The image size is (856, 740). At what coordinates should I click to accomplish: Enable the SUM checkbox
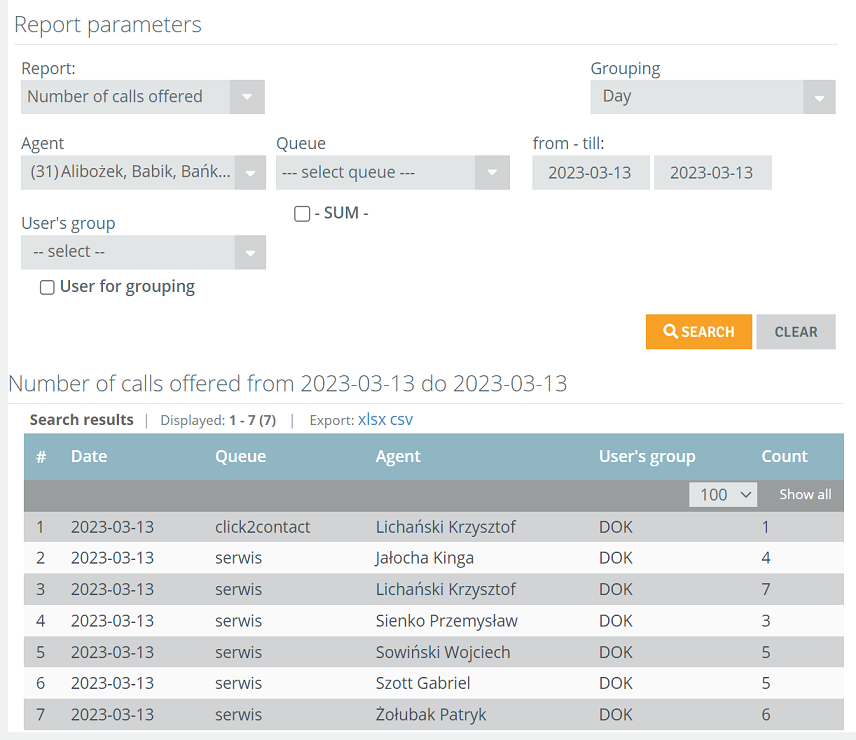[x=302, y=213]
